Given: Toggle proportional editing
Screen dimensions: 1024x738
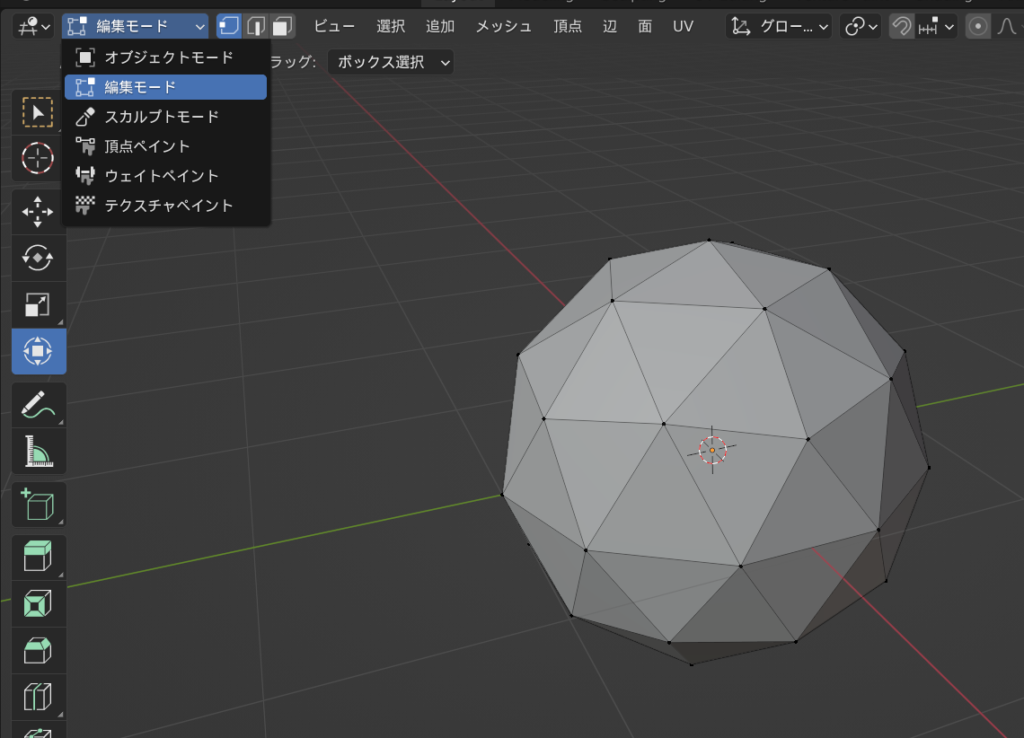Looking at the screenshot, I should pyautogui.click(x=977, y=26).
